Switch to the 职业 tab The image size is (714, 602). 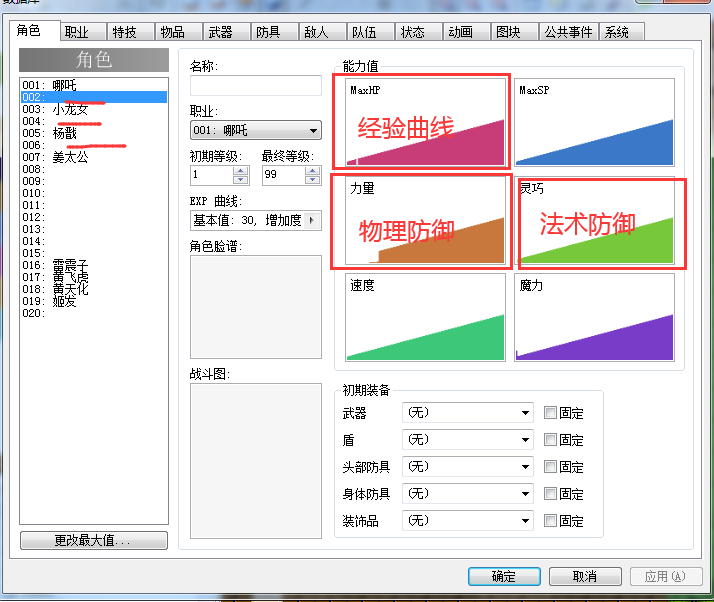tap(83, 32)
